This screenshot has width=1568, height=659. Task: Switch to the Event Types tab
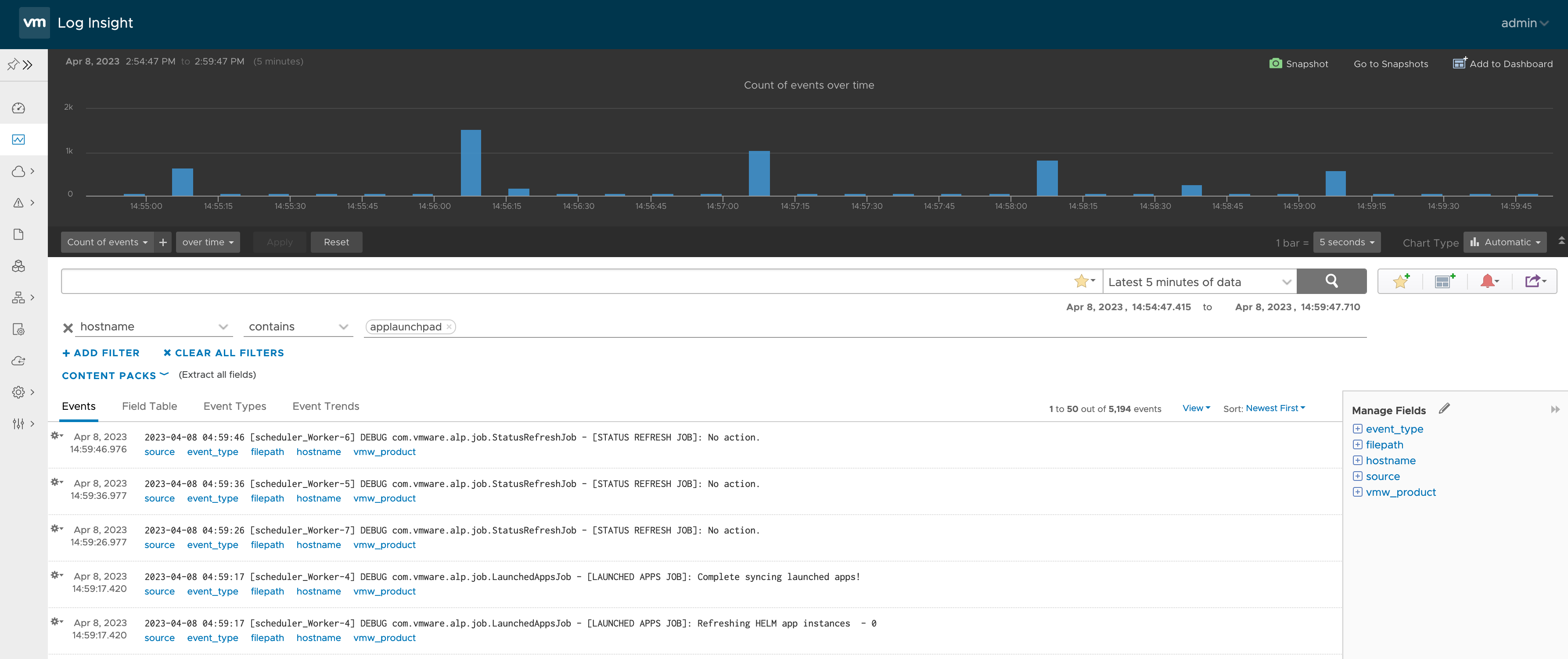point(234,406)
